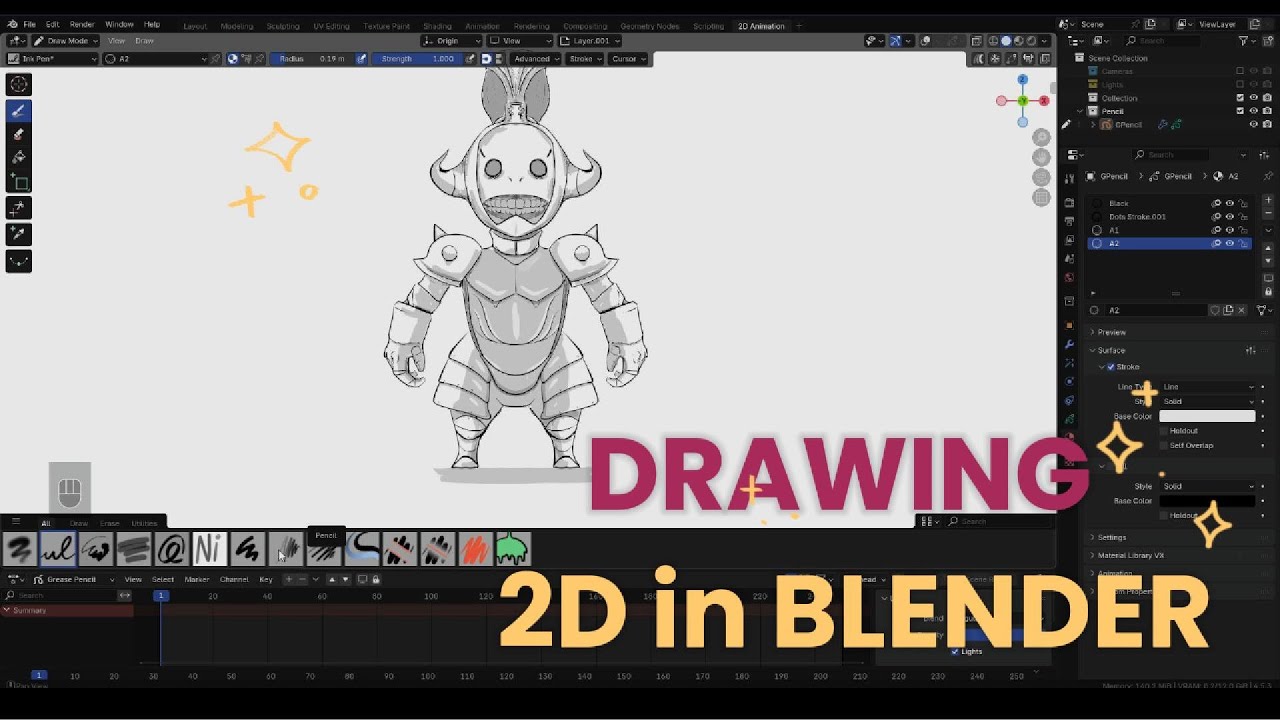Open Line Type dropdown showing Line
Image resolution: width=1280 pixels, height=720 pixels.
[1208, 387]
